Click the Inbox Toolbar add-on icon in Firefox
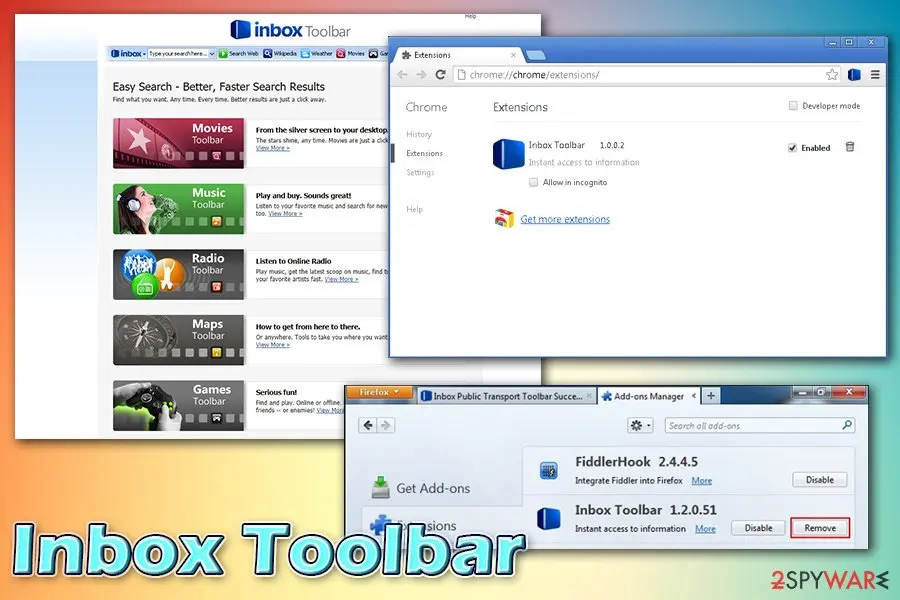Image resolution: width=900 pixels, height=600 pixels. pos(549,518)
